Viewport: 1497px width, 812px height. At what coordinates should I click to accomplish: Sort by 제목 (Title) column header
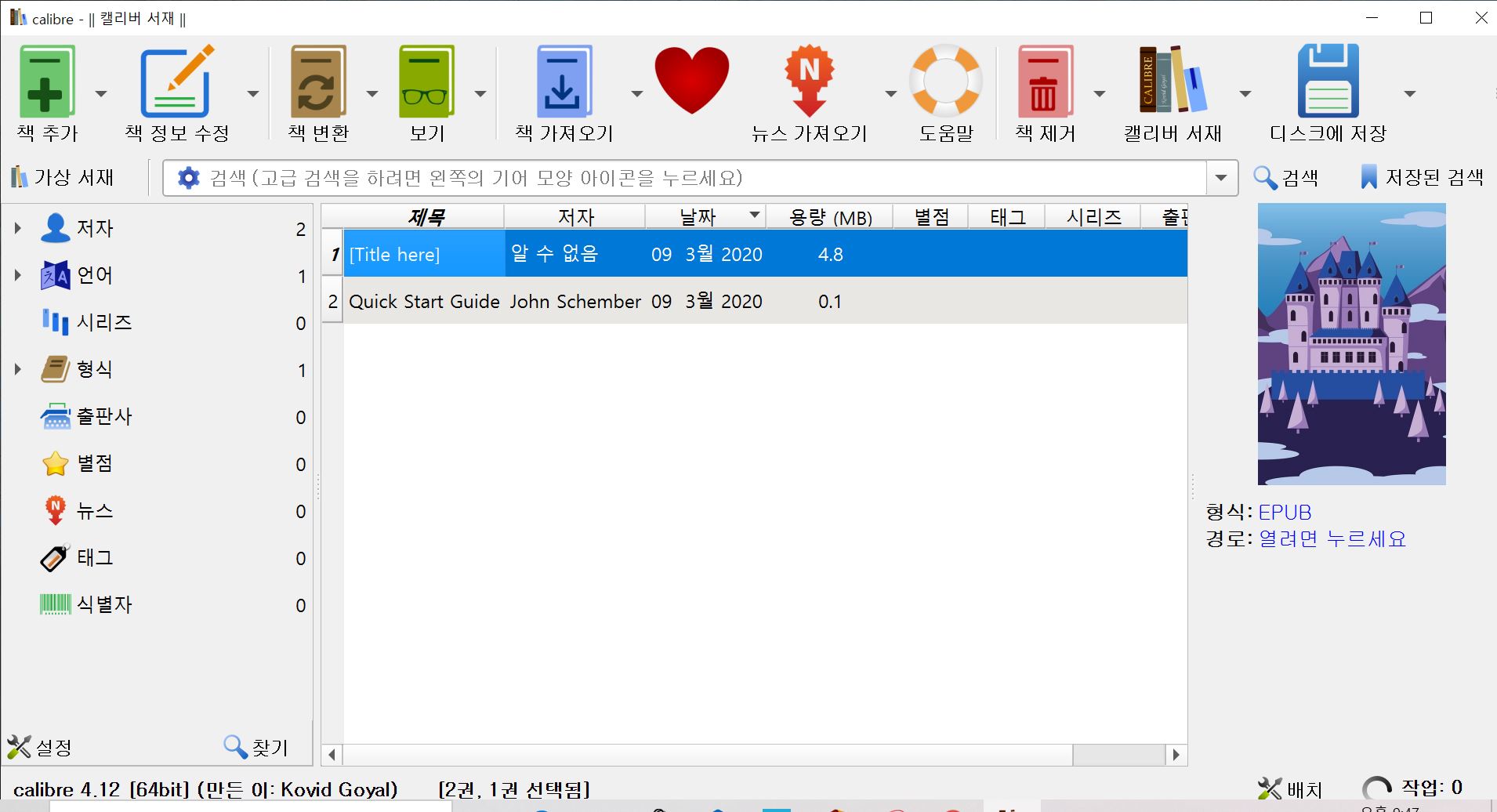(424, 217)
